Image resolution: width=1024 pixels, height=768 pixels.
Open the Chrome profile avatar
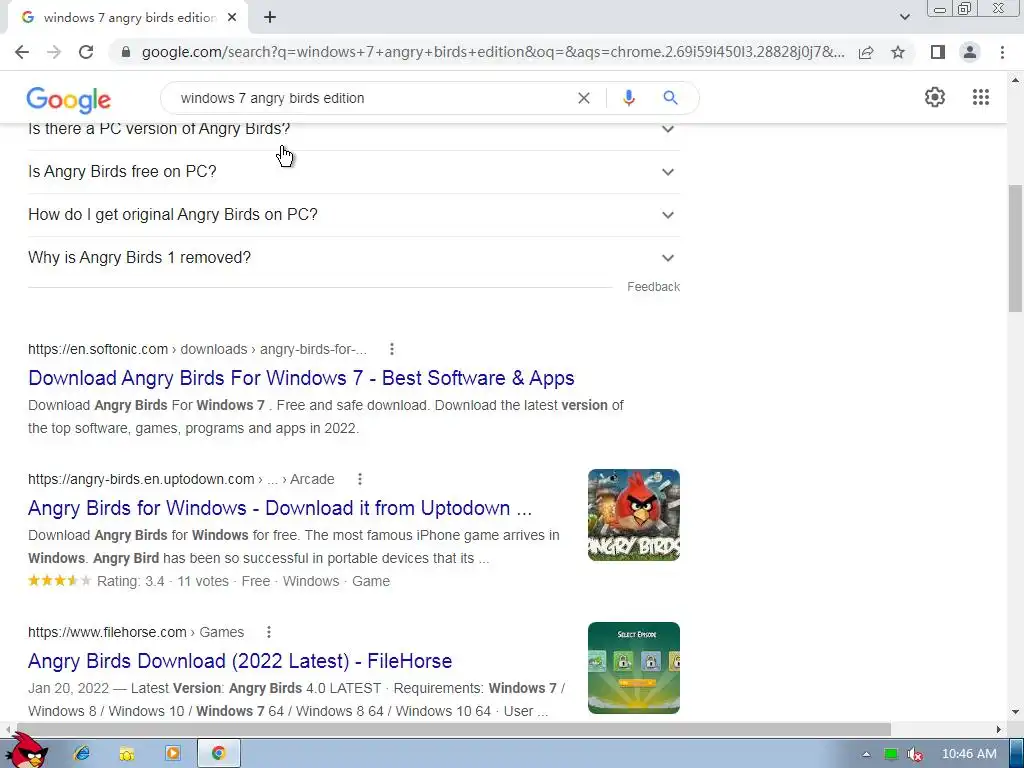pos(970,52)
